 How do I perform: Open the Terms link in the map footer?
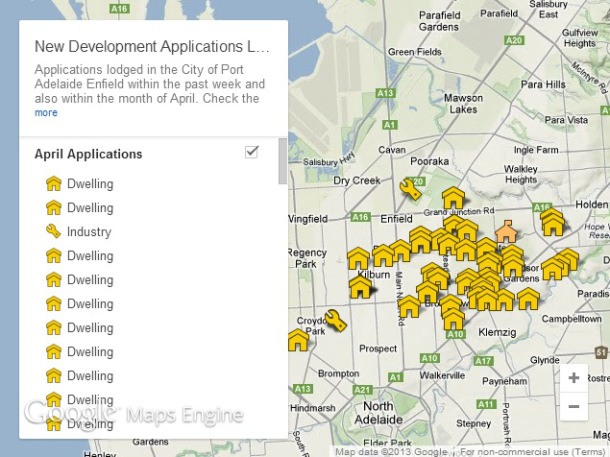click(589, 452)
